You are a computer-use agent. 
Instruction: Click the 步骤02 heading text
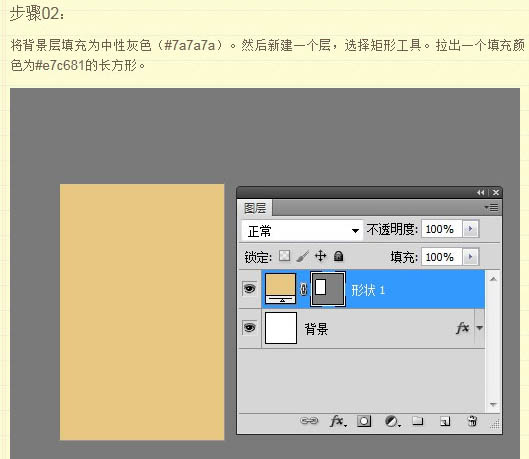[36, 14]
